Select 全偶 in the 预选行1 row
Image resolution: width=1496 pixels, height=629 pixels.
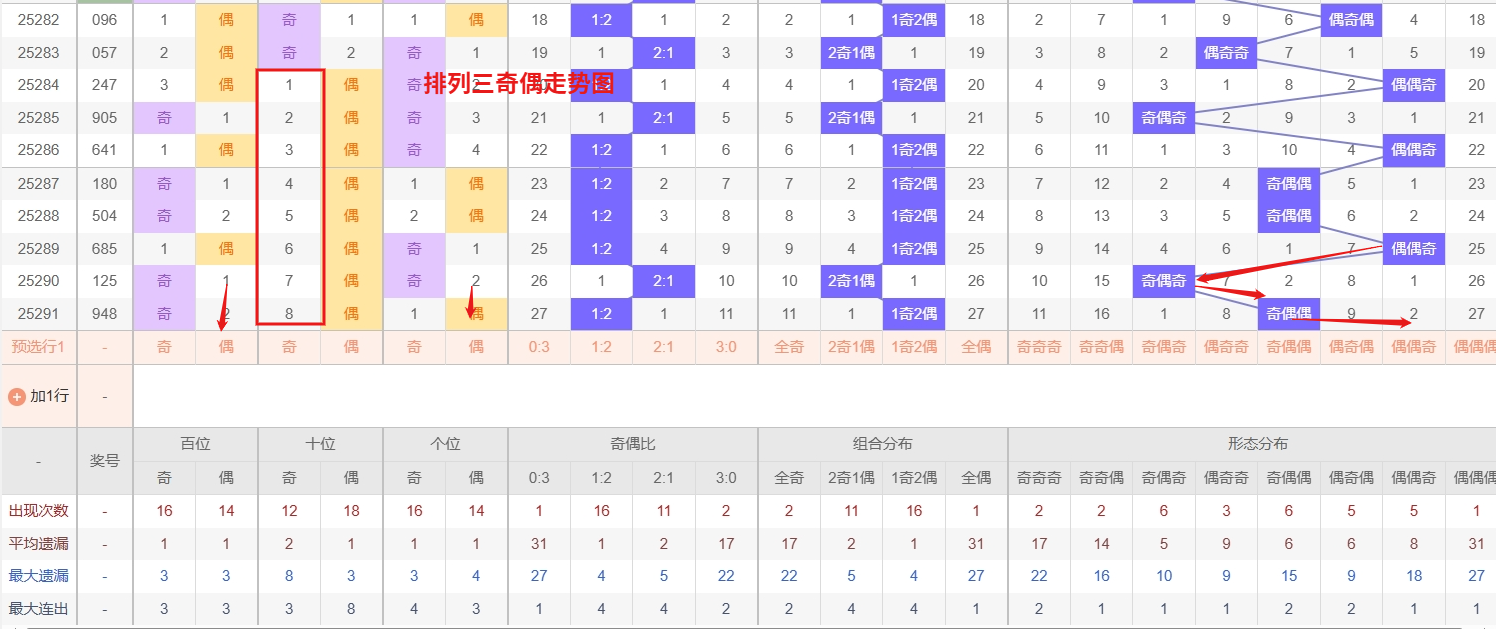point(976,347)
